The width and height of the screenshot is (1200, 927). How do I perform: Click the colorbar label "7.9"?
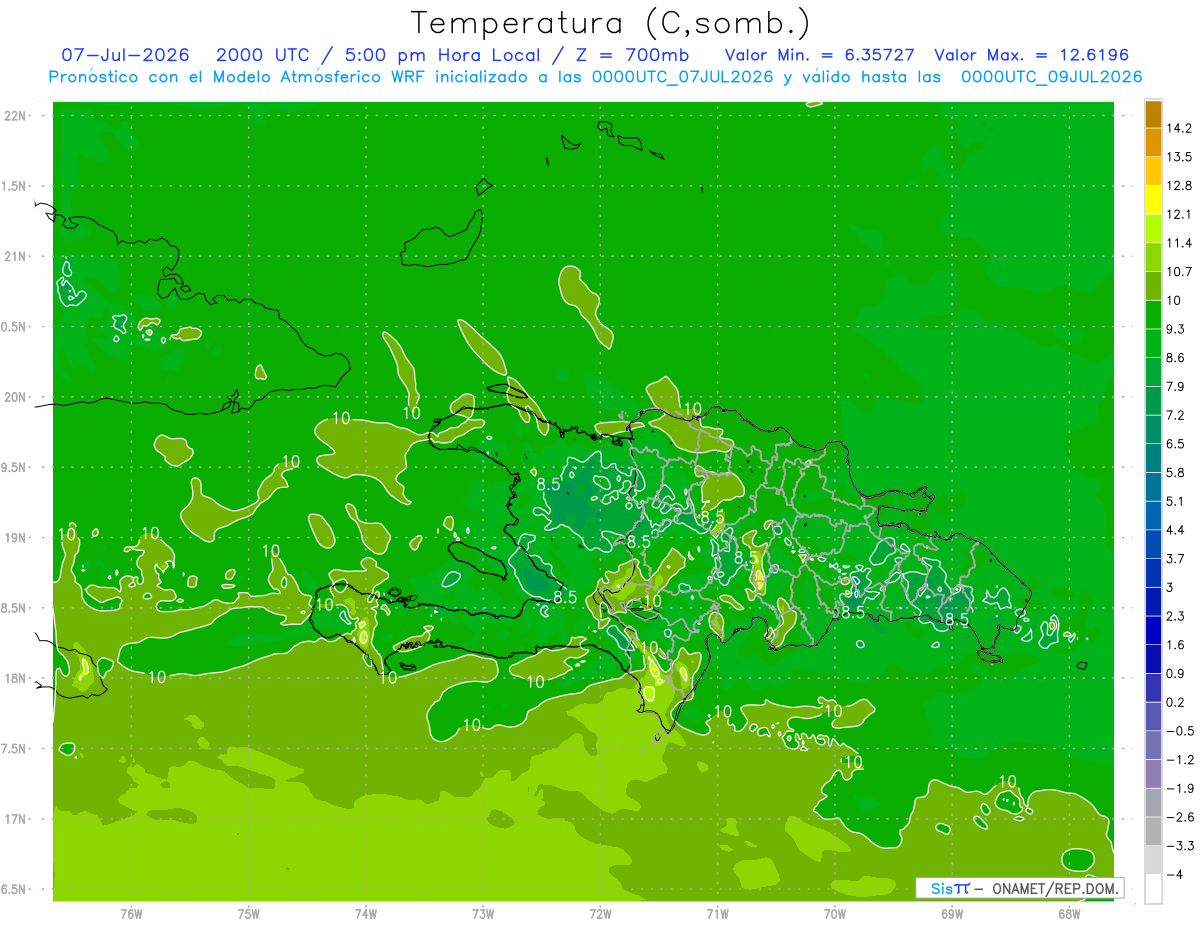pos(1176,387)
